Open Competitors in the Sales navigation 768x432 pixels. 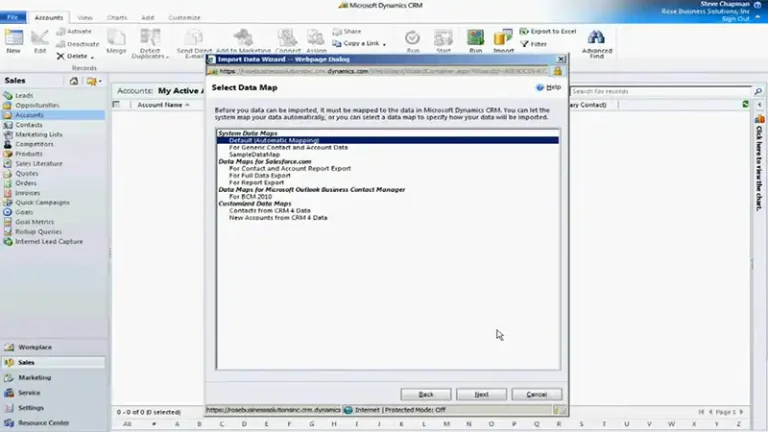coord(34,144)
